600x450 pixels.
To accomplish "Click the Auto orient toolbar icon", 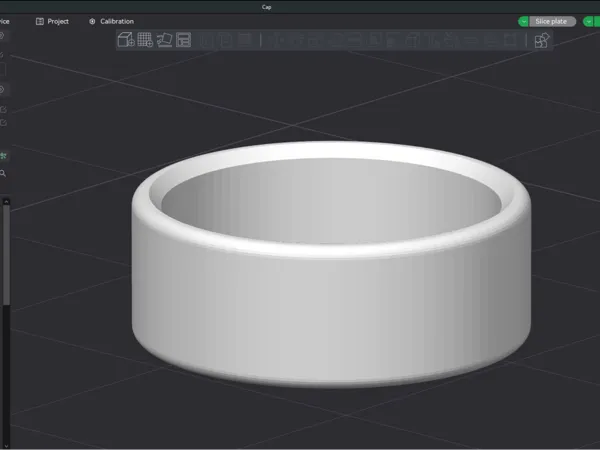I will point(164,40).
